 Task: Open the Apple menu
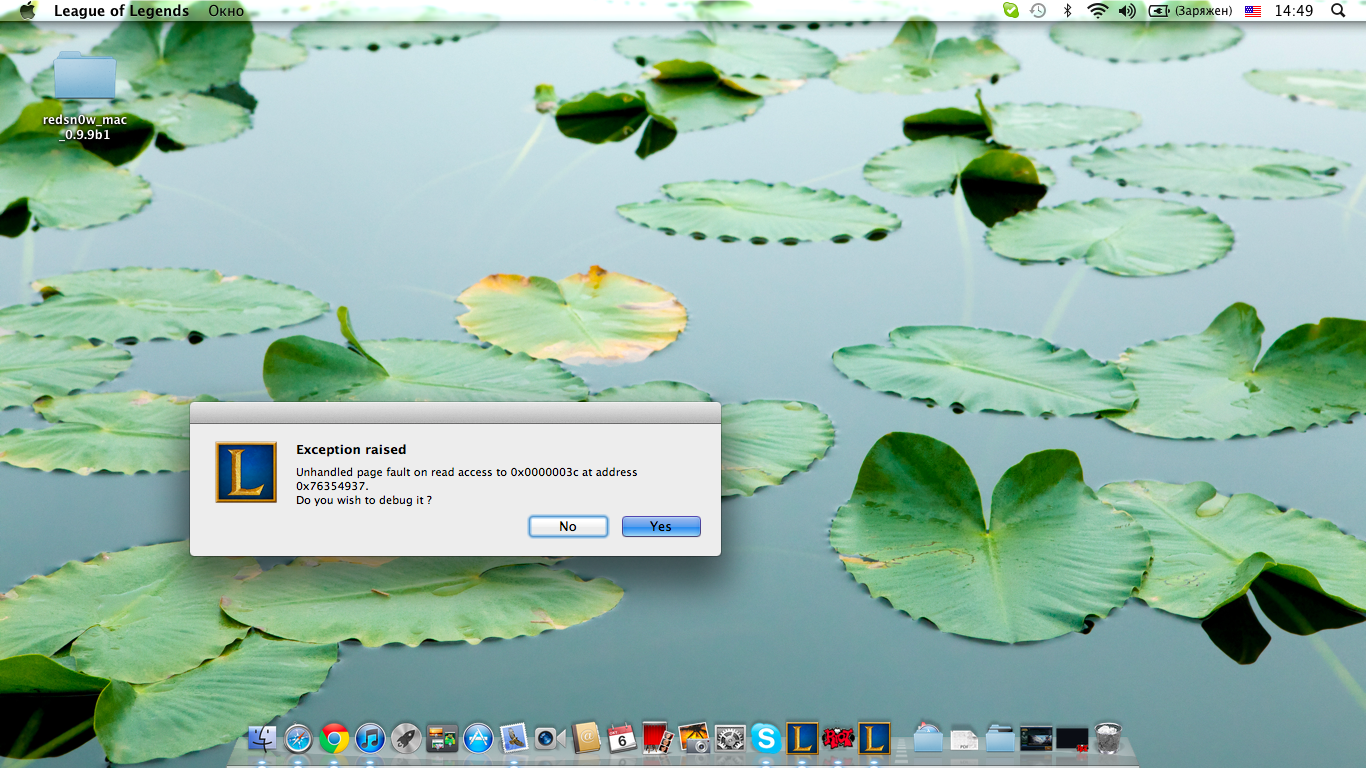pos(27,11)
